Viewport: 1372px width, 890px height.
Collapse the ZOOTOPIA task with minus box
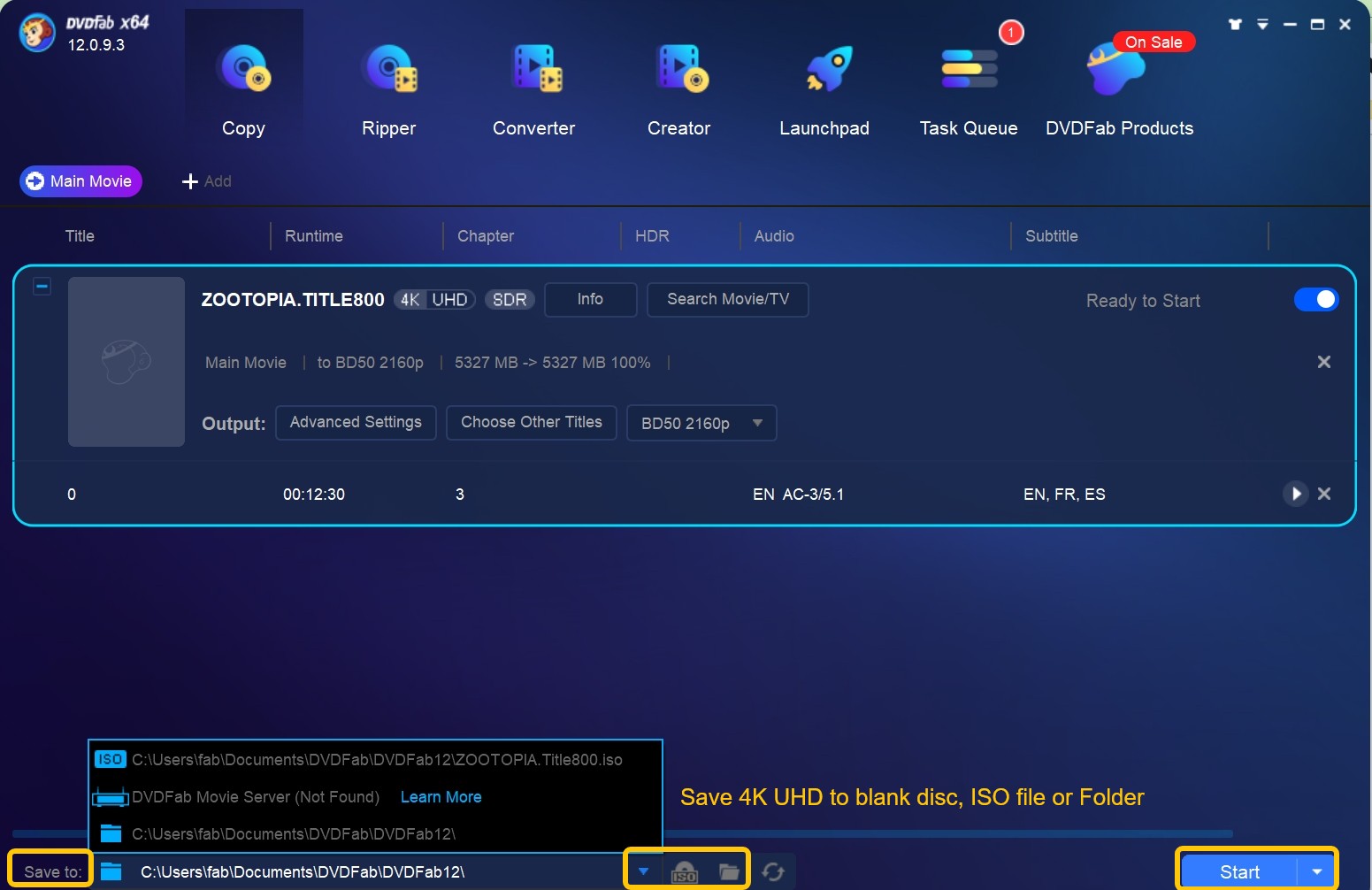pos(42,287)
